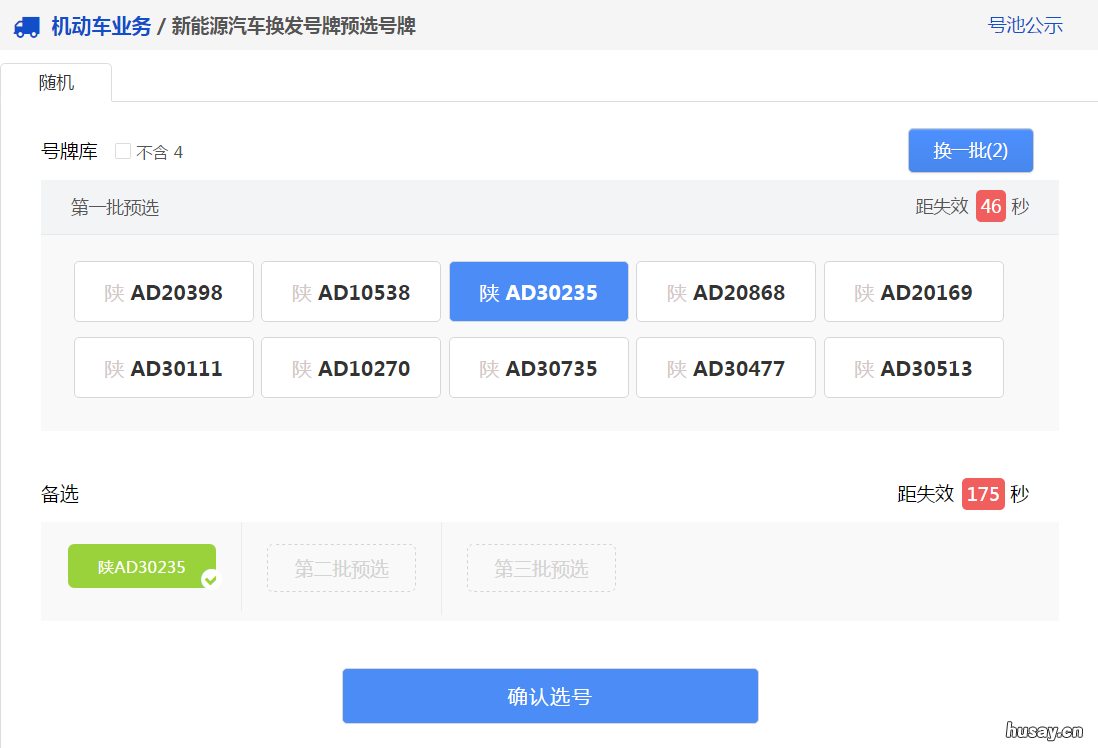Select plate 陕AD20169
1098x748 pixels.
913,291
